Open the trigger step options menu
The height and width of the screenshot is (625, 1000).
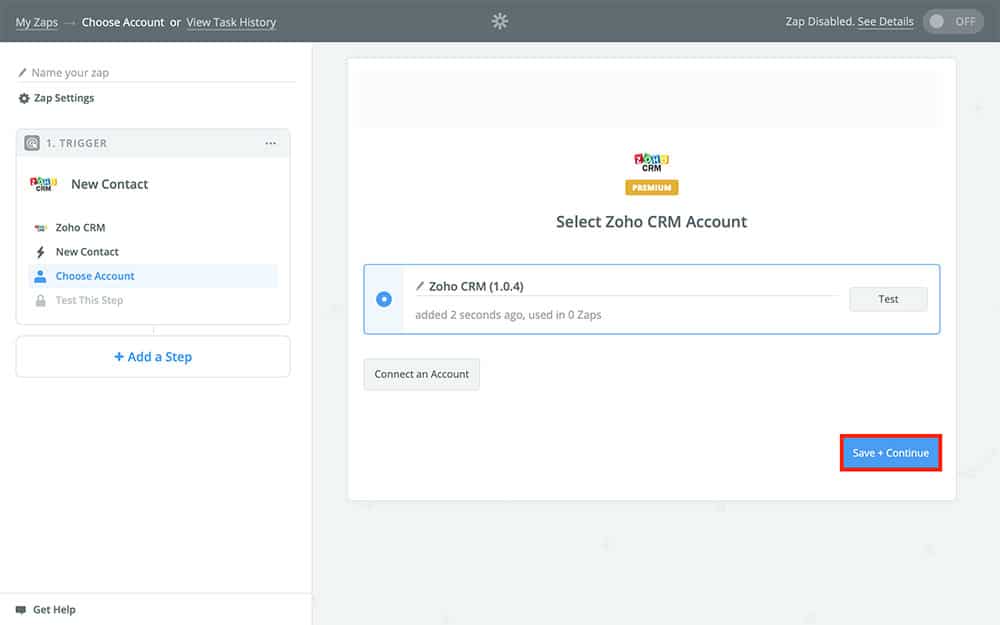270,143
